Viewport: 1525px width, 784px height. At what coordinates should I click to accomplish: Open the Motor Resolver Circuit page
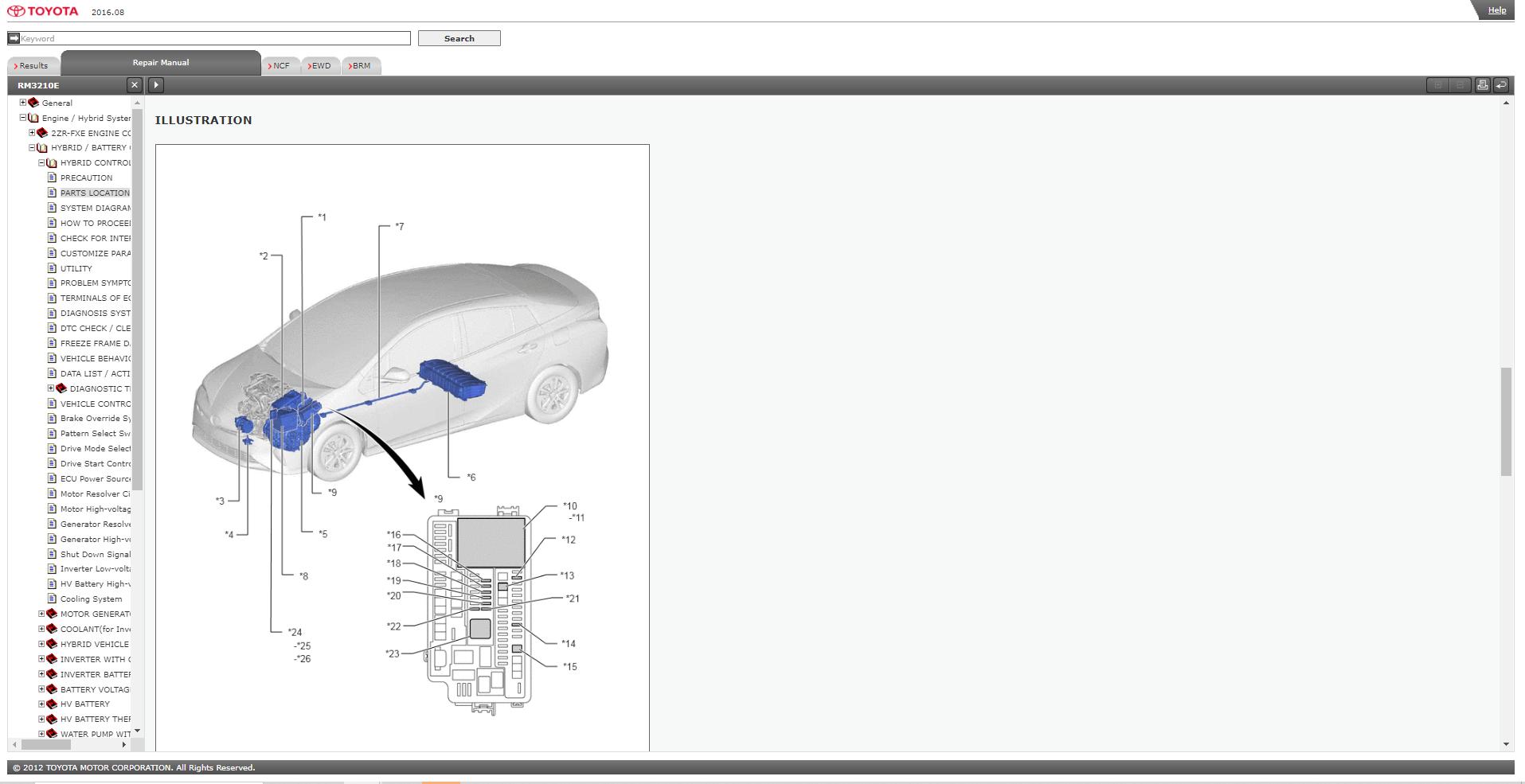click(x=95, y=494)
